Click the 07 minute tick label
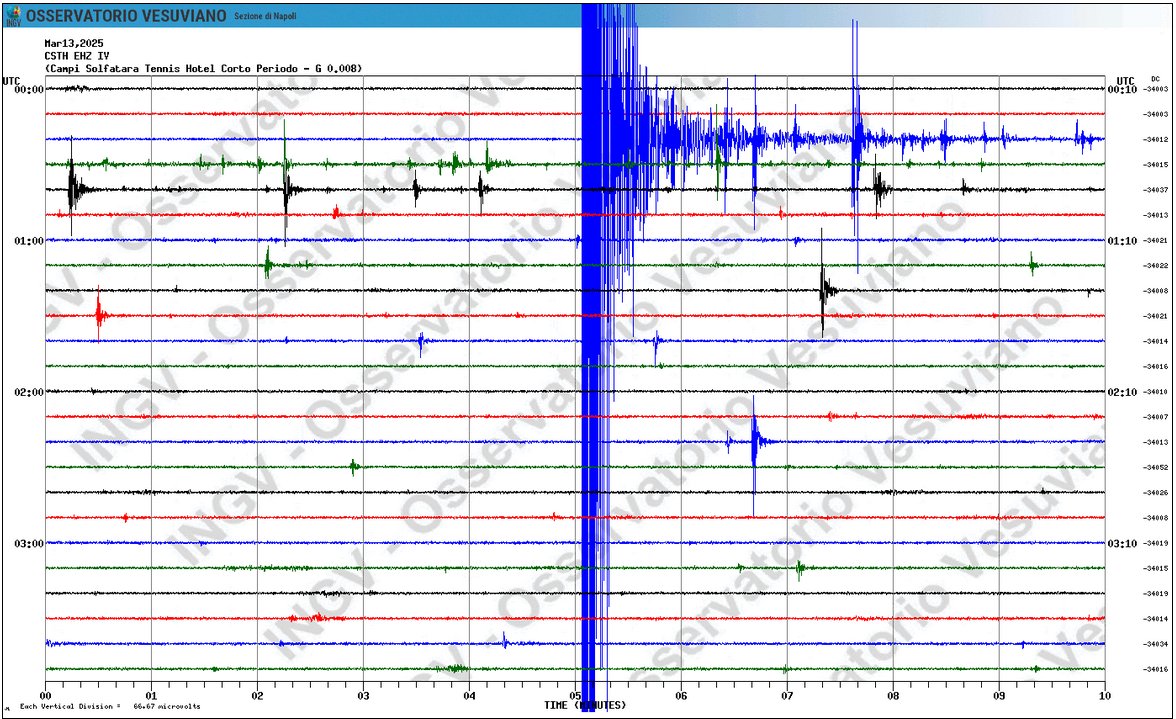The width and height of the screenshot is (1176, 719). click(787, 696)
